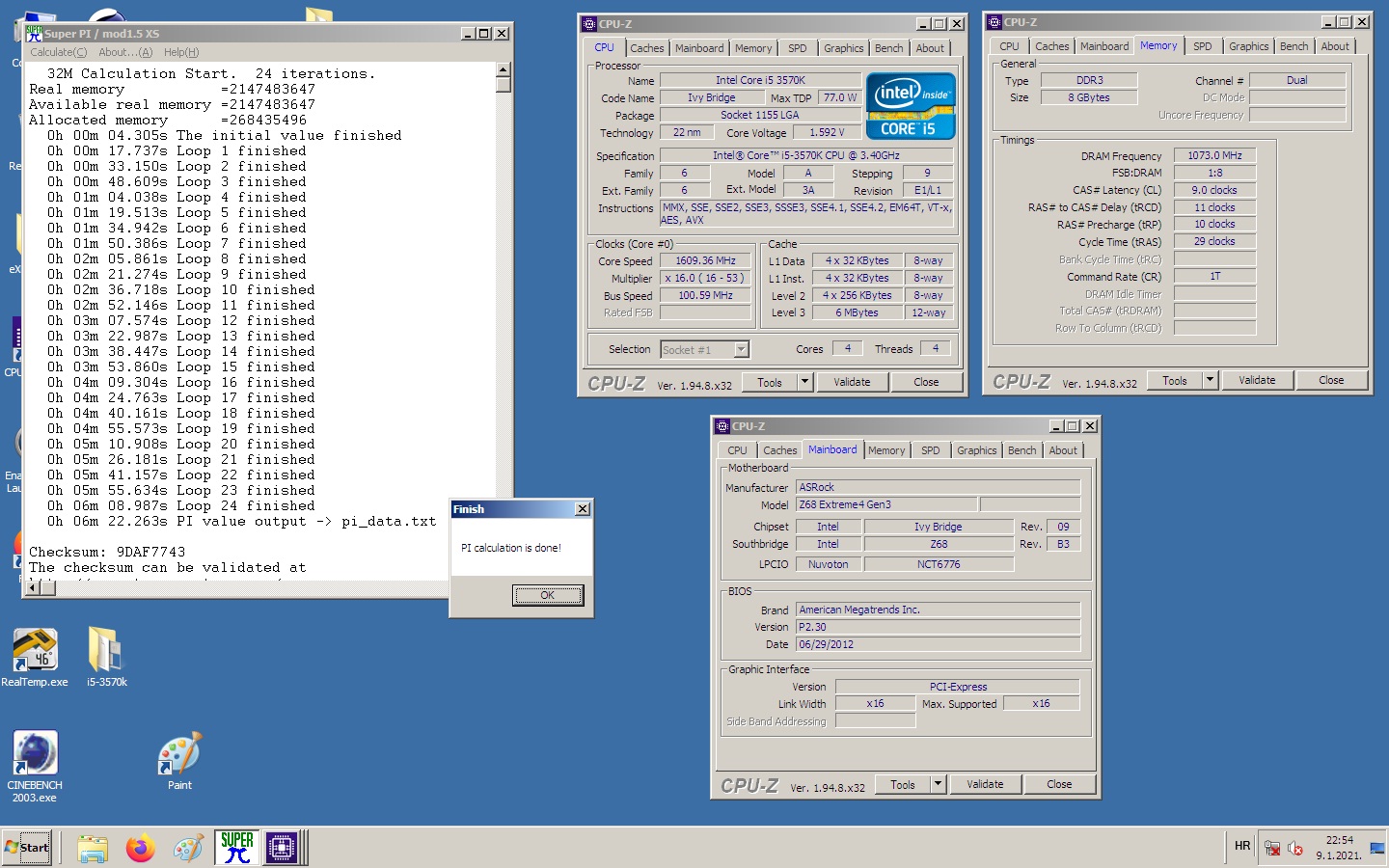Switch to Caches tab in CPU window
This screenshot has width=1389, height=868.
click(x=647, y=48)
